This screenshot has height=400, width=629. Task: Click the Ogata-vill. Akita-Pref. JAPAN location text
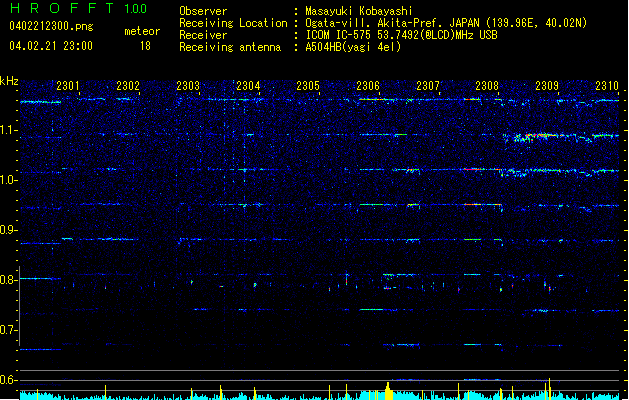coord(446,23)
